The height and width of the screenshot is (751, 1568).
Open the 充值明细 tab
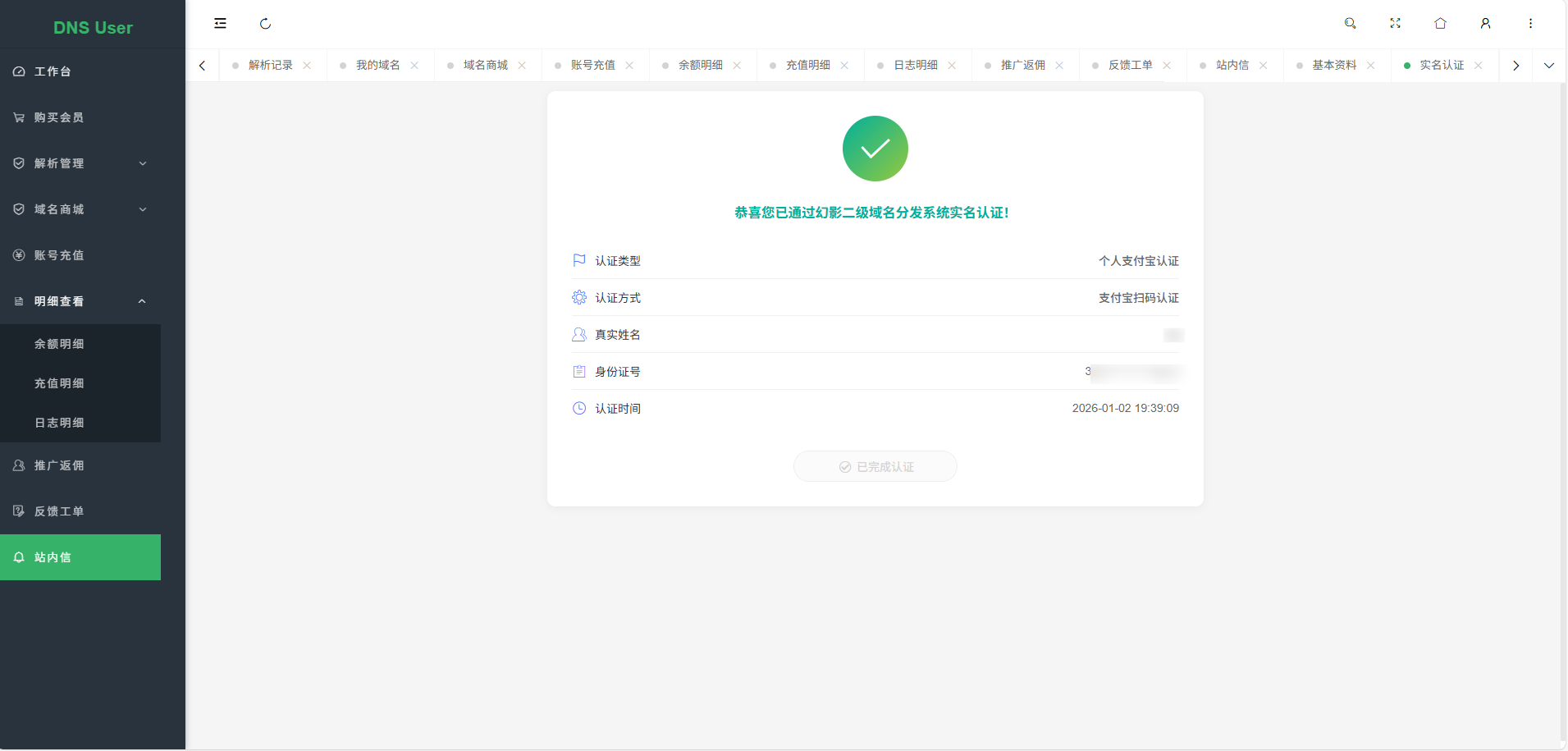click(809, 65)
